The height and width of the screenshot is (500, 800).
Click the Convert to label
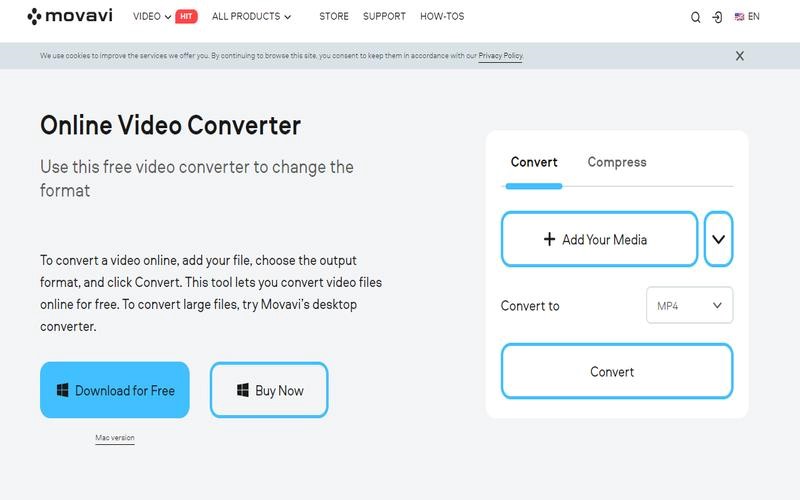click(530, 306)
